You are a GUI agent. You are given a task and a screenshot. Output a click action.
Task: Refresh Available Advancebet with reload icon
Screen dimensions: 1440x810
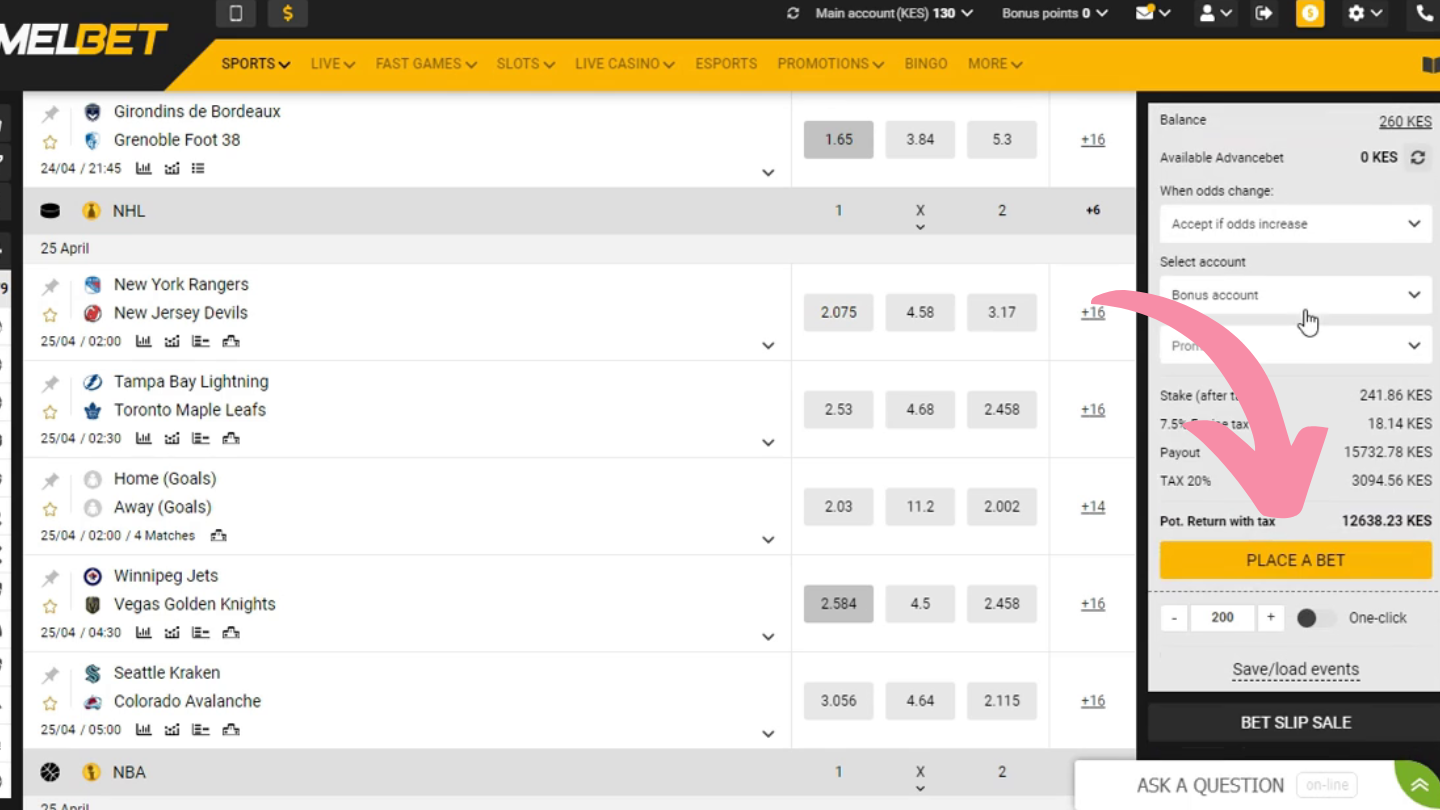(x=1418, y=158)
